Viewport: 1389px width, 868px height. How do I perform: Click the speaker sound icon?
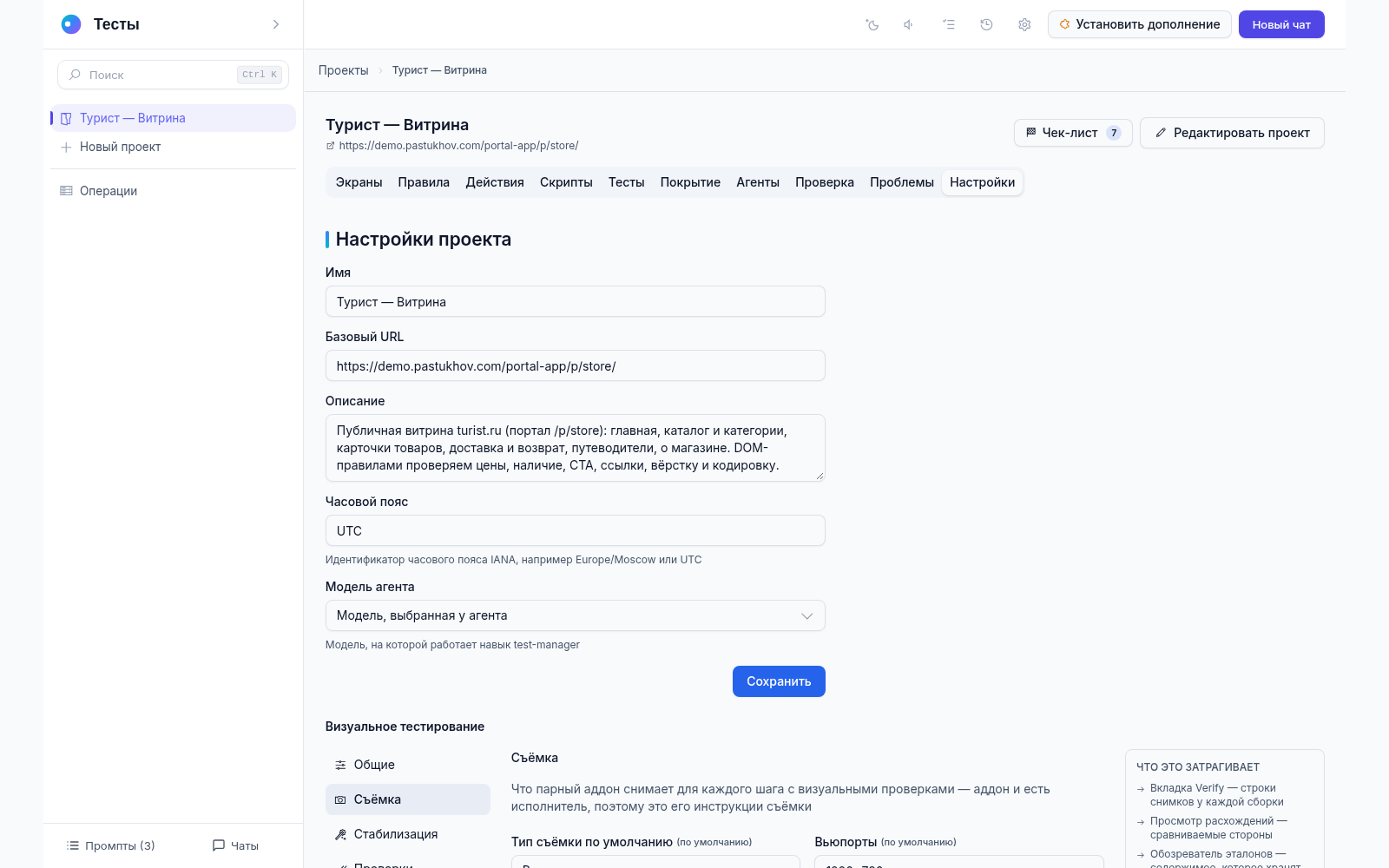click(909, 24)
